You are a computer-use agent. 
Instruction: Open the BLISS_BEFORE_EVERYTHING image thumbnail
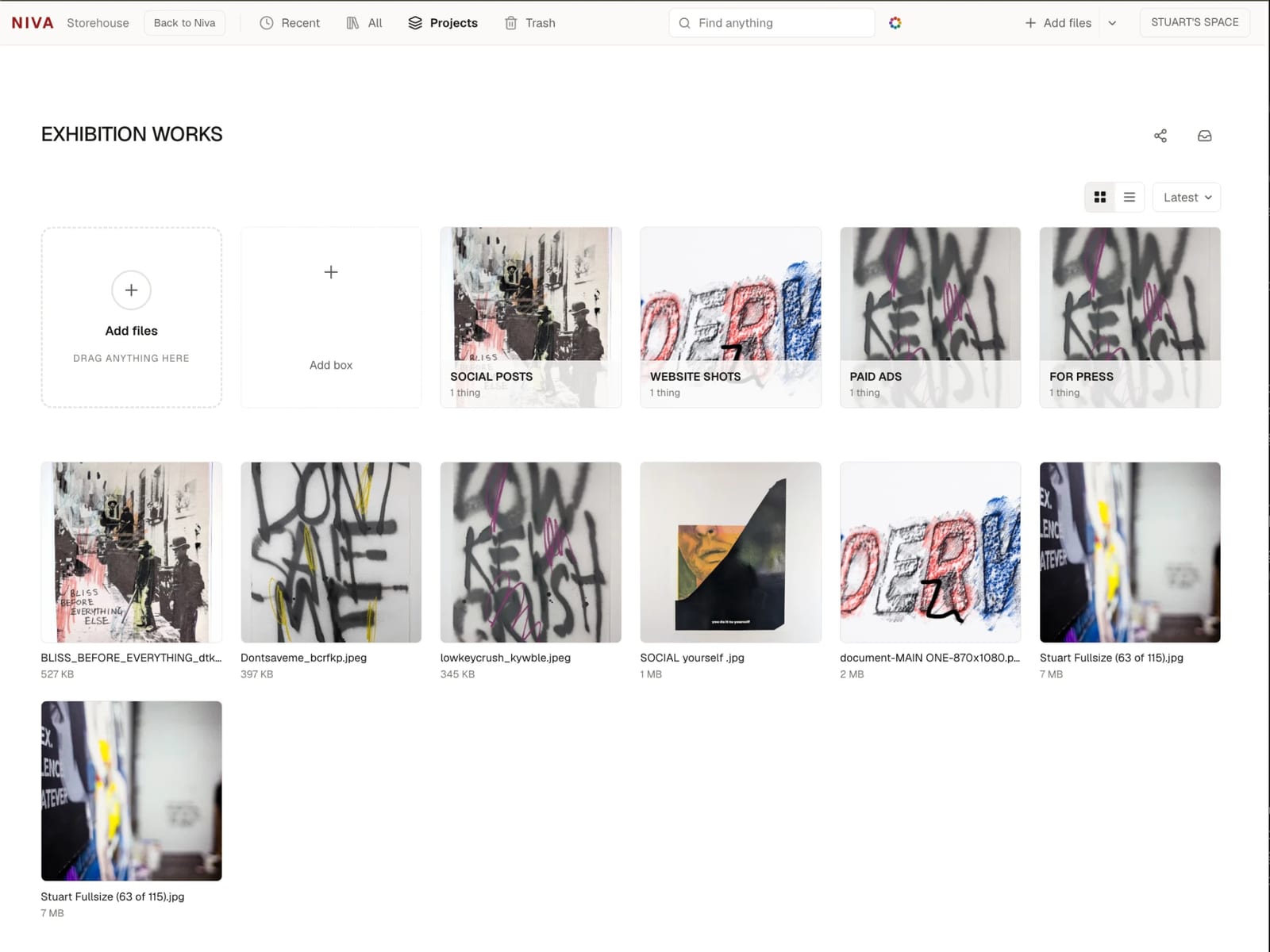point(132,552)
